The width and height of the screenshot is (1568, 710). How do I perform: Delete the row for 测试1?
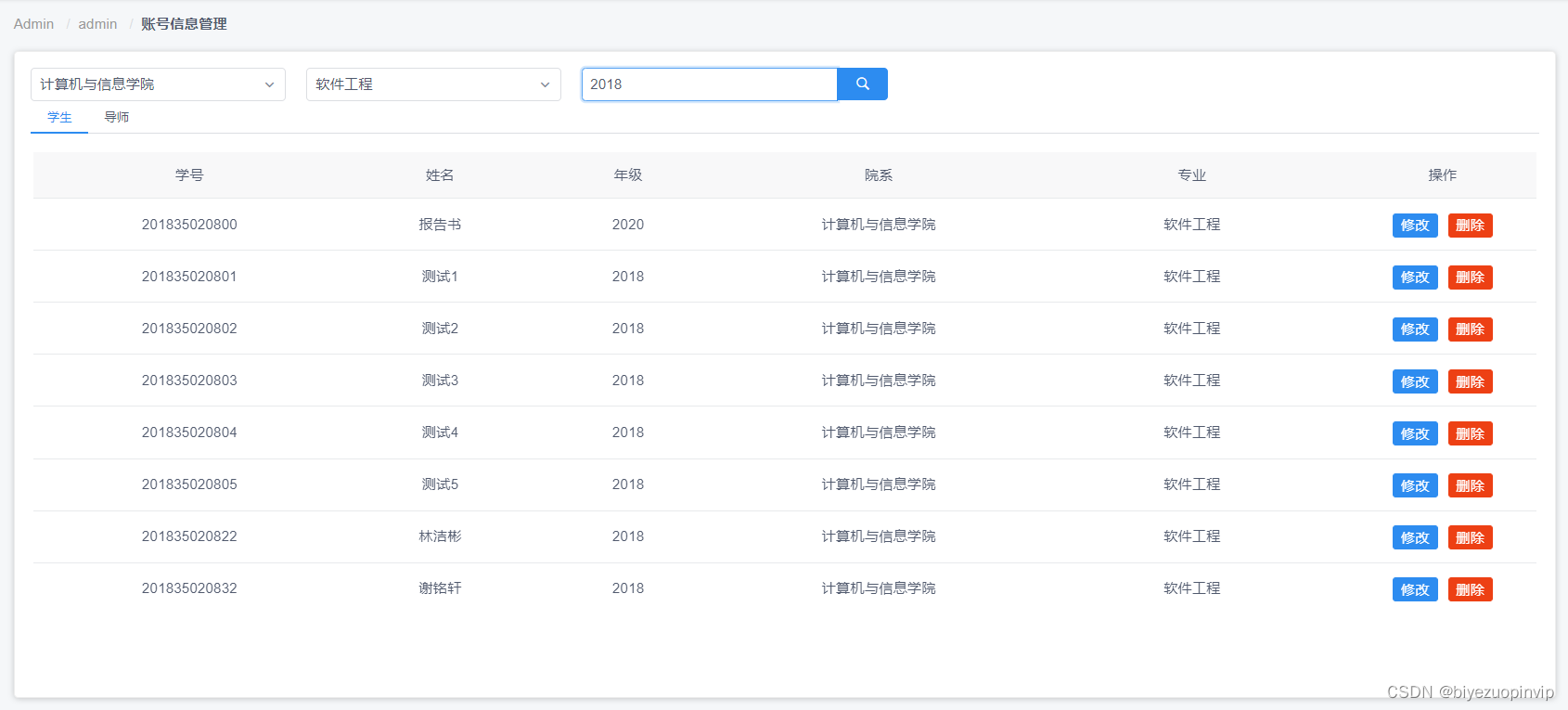1470,278
